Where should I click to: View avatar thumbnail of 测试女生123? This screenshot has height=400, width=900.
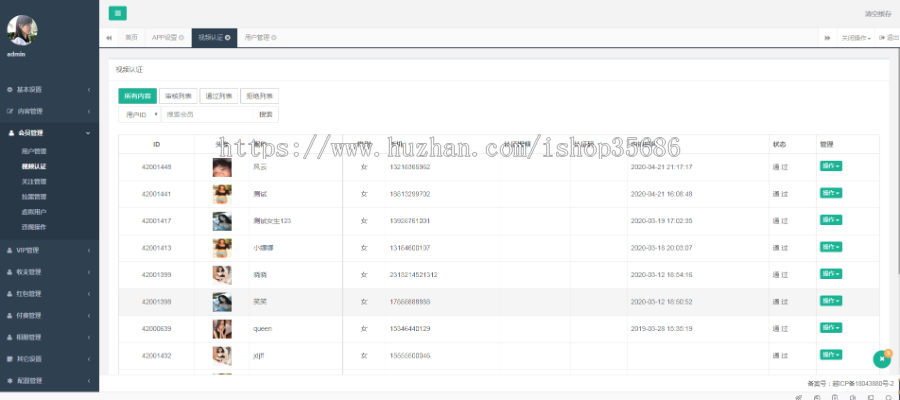pyautogui.click(x=222, y=222)
